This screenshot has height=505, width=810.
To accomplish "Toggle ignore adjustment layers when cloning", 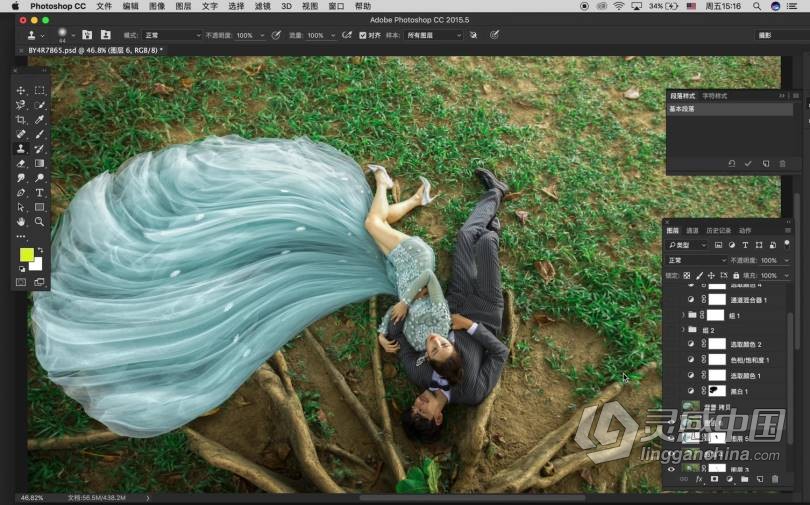I will 473,35.
